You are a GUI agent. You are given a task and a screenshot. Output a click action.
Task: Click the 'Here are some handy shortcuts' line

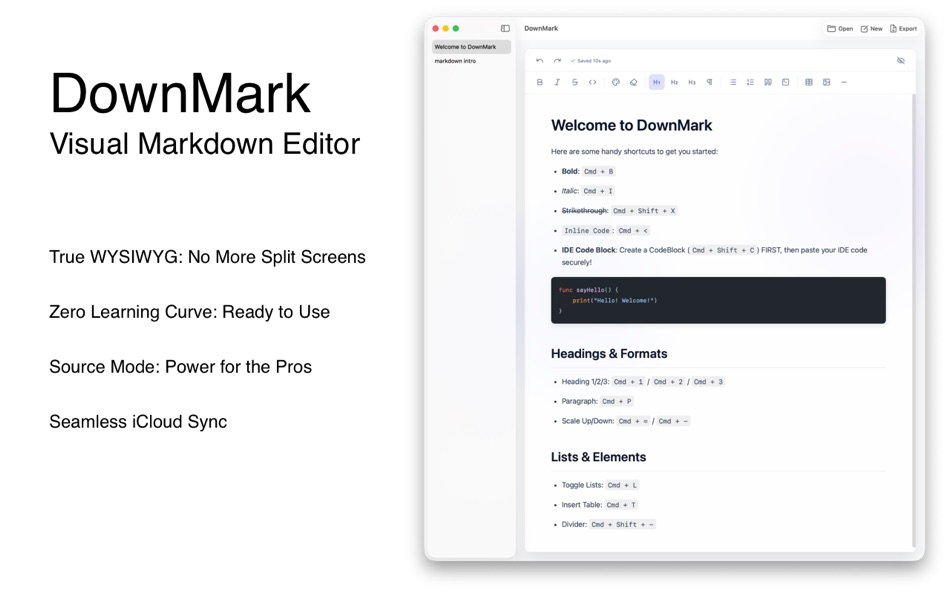pos(634,152)
